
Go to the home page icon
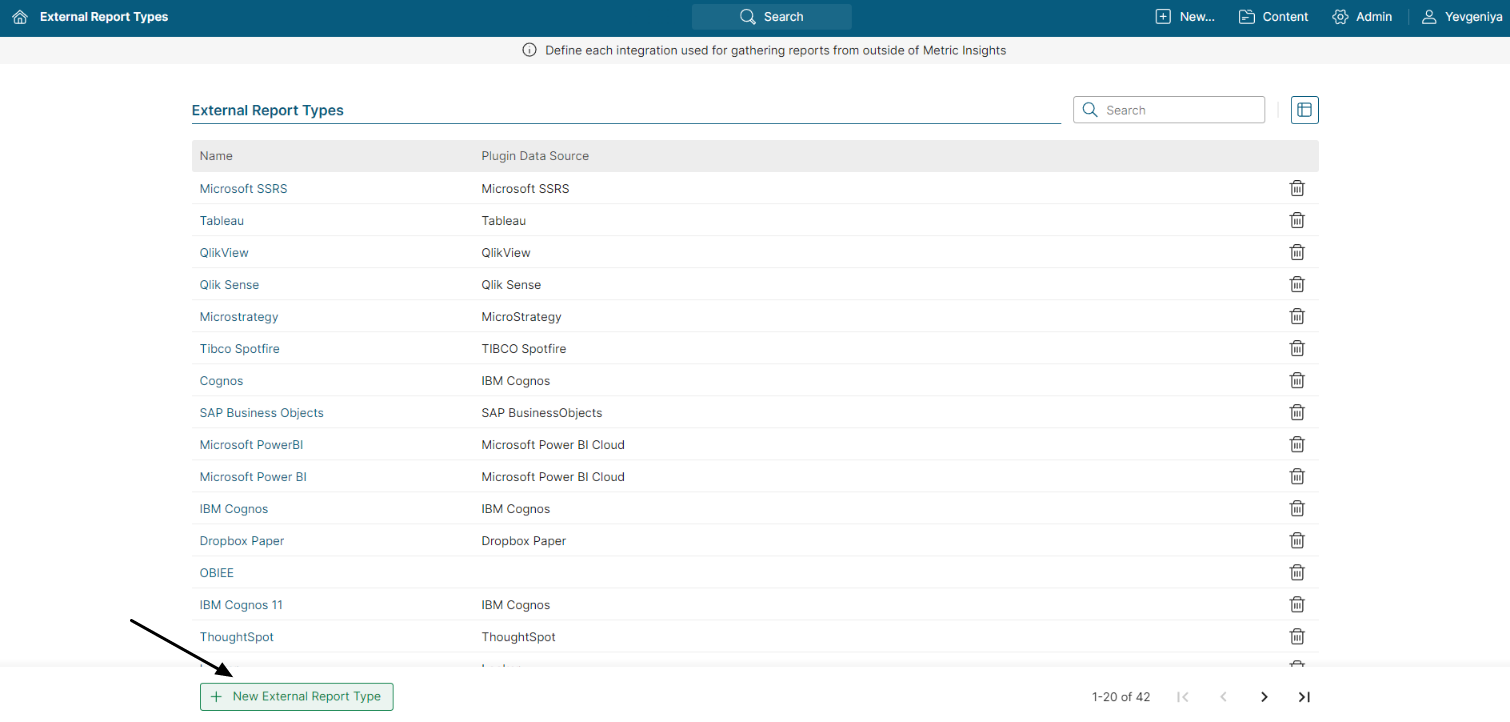(x=20, y=17)
